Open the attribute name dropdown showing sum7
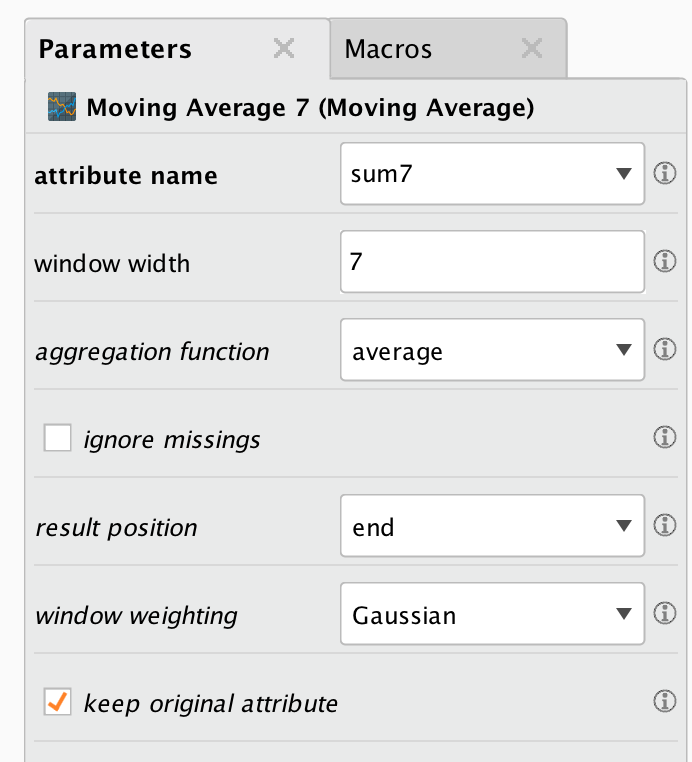 [492, 173]
